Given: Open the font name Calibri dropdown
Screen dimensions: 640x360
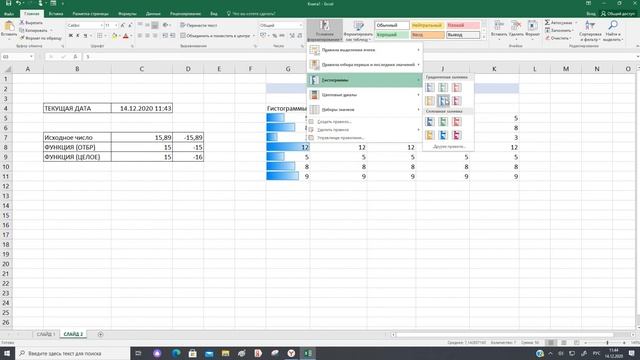Looking at the screenshot, I should pyautogui.click(x=102, y=25).
